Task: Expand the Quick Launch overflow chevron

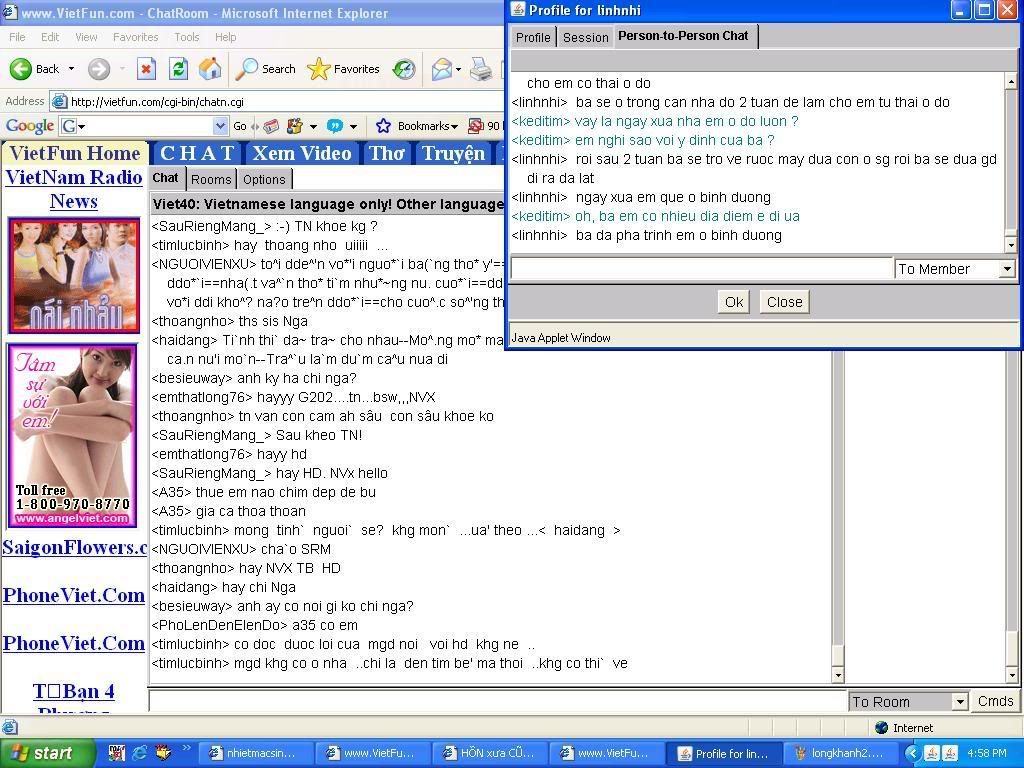Action: point(186,748)
